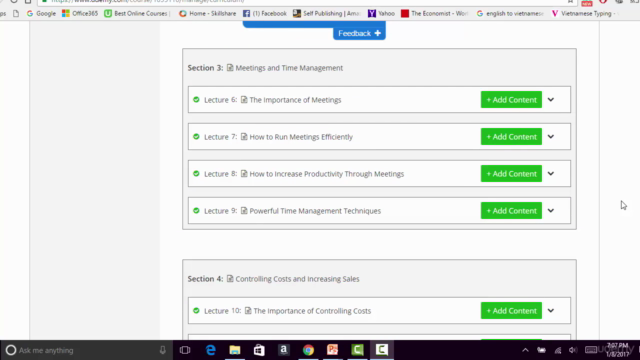Open the english to vietnamese bookmark
This screenshot has height=360, width=640.
click(510, 13)
